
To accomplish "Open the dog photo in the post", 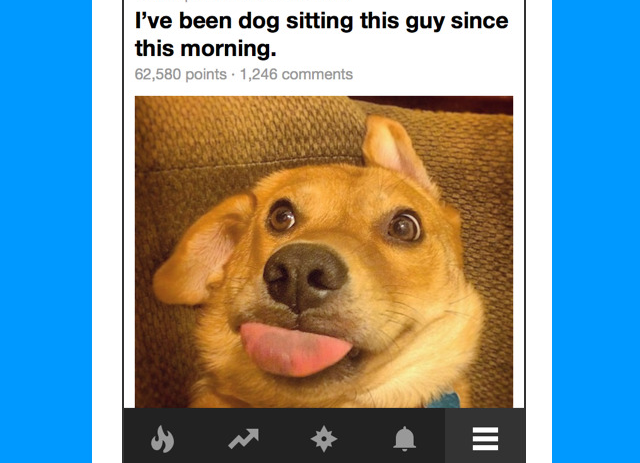I will tap(324, 252).
